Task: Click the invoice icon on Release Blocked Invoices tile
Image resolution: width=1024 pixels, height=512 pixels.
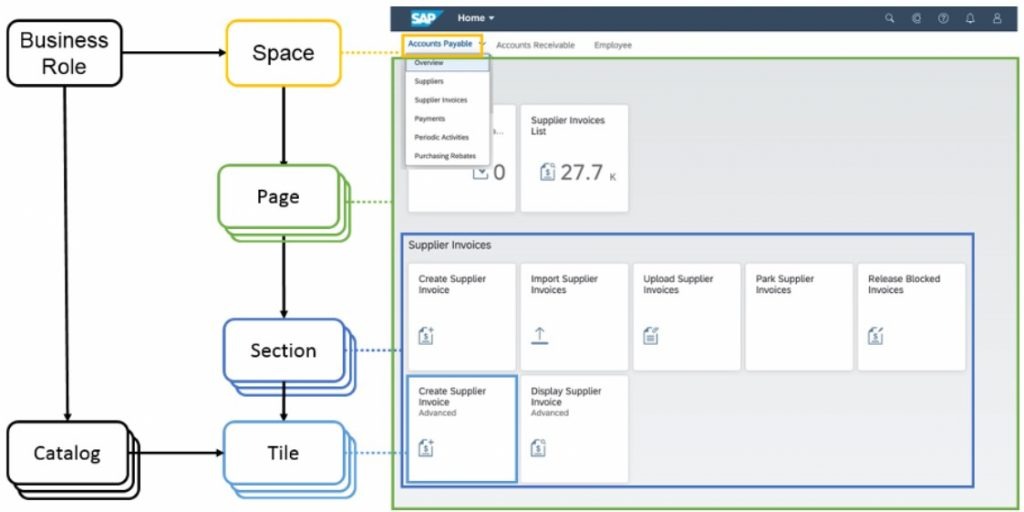Action: coord(876,336)
